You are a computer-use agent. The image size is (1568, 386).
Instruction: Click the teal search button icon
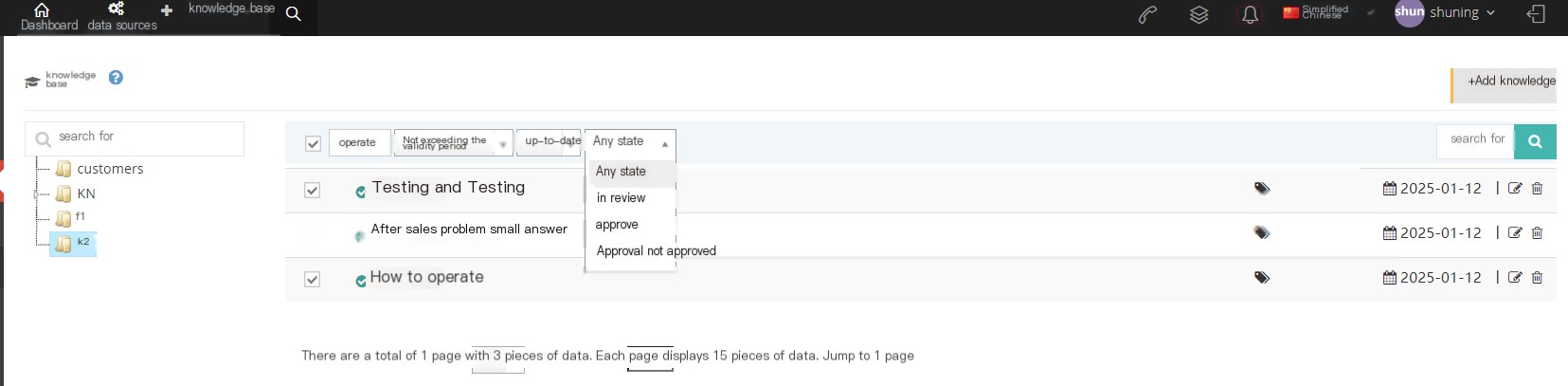tap(1535, 141)
